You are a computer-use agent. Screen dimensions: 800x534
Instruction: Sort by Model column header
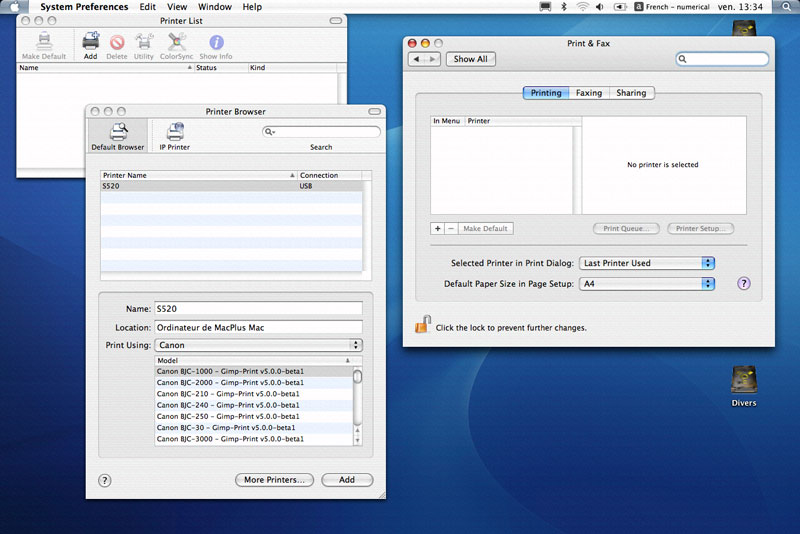tap(254, 360)
